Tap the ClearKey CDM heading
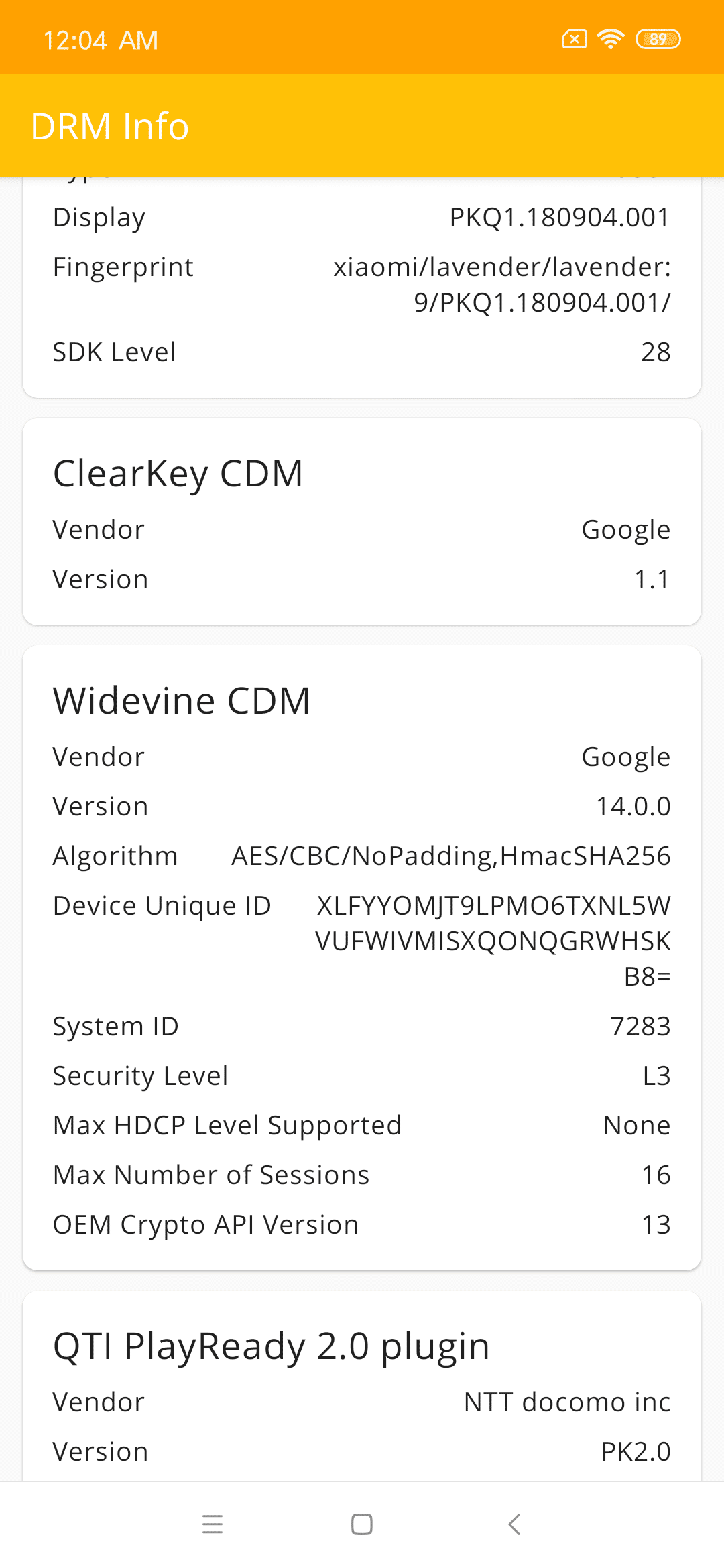Screen dimensions: 724x1568 tap(178, 474)
